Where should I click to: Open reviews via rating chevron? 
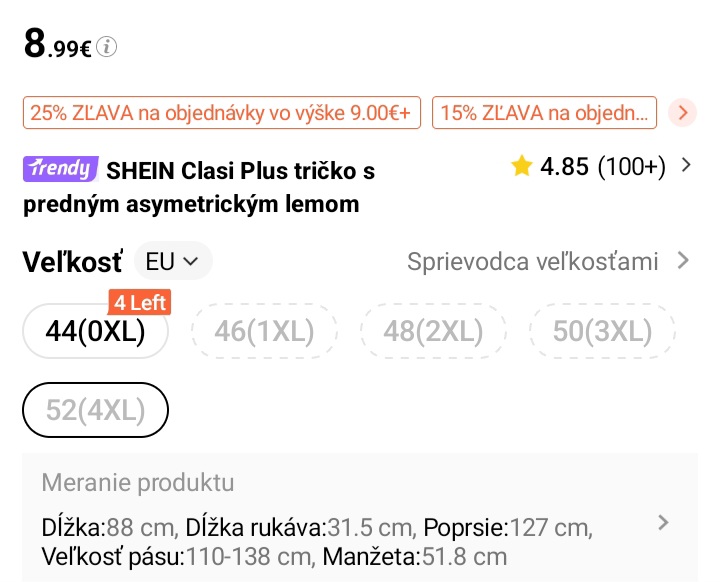pos(686,166)
